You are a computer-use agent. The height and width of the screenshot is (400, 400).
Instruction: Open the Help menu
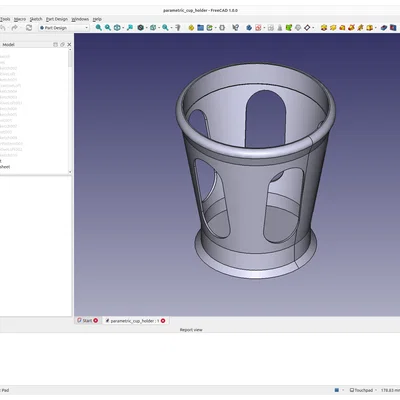tap(97, 19)
